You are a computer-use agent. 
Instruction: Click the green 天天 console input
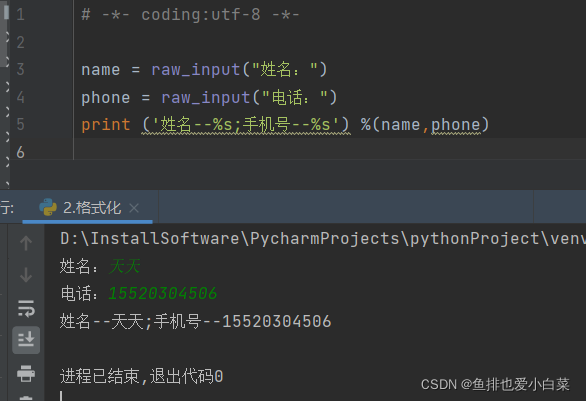(124, 266)
